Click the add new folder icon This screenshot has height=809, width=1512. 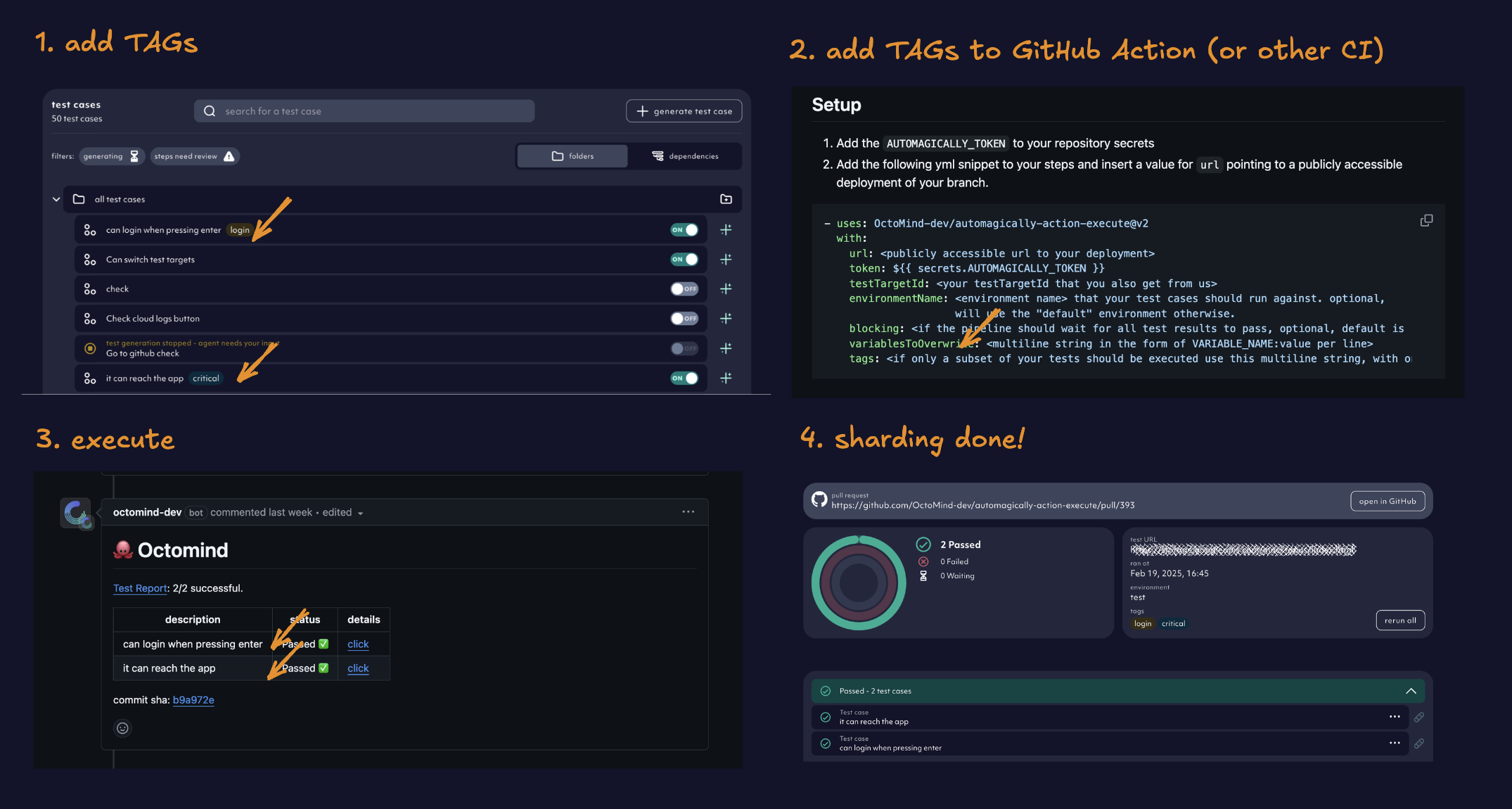point(726,199)
